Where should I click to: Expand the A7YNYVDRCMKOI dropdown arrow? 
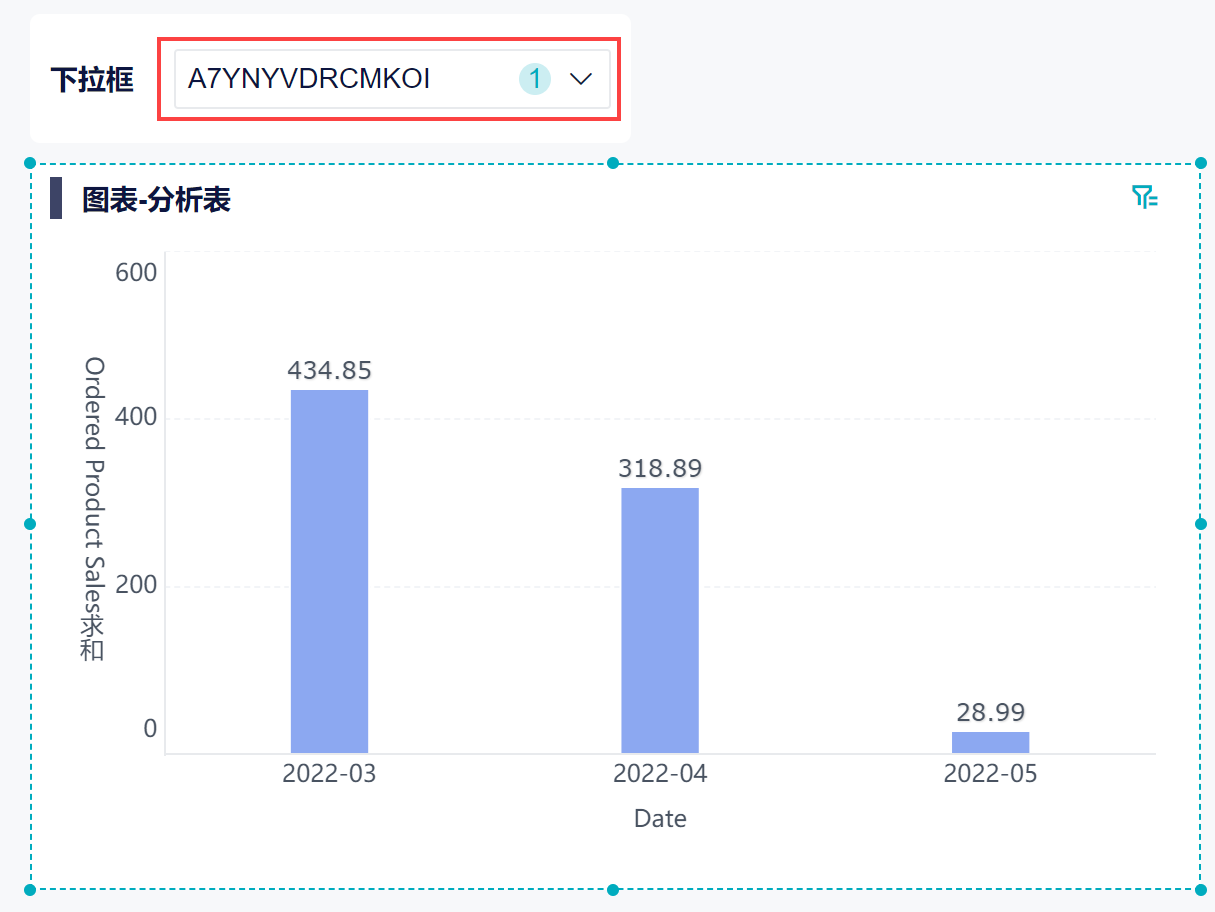[x=581, y=79]
